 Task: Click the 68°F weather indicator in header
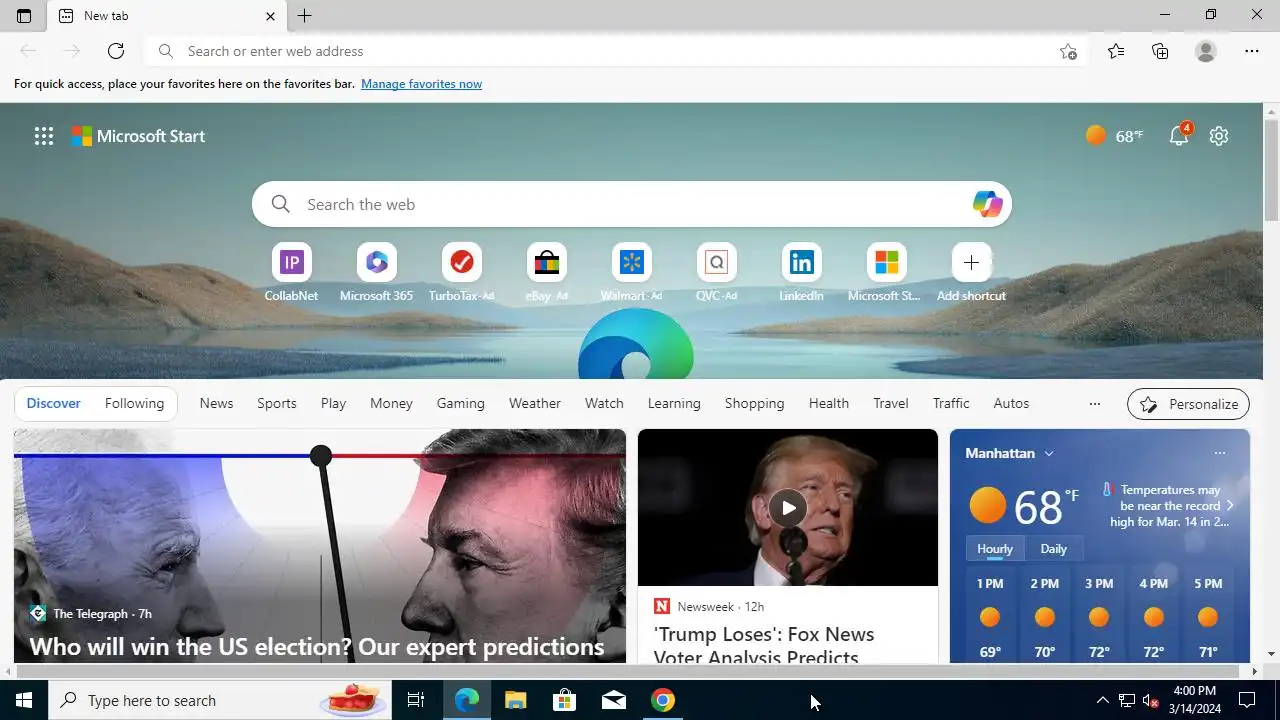pyautogui.click(x=1114, y=136)
